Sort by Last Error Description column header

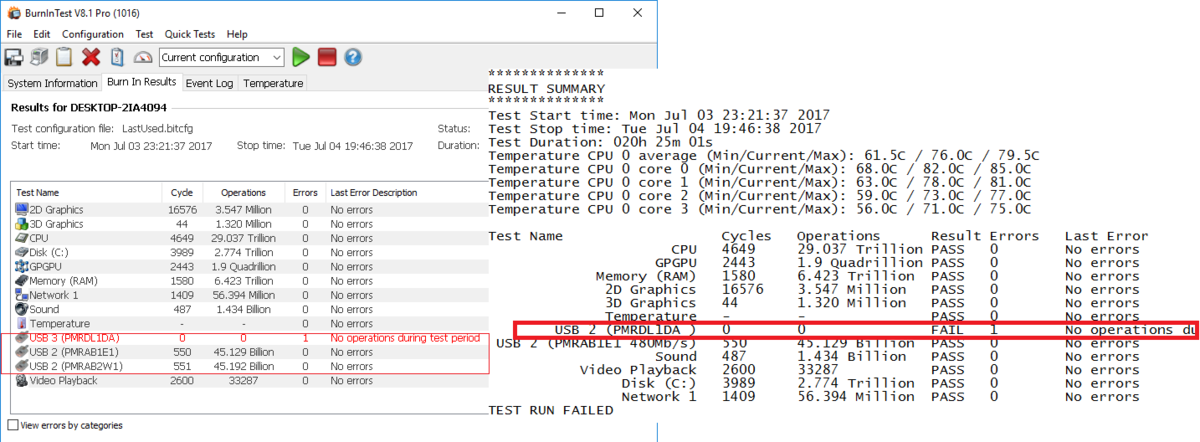406,192
